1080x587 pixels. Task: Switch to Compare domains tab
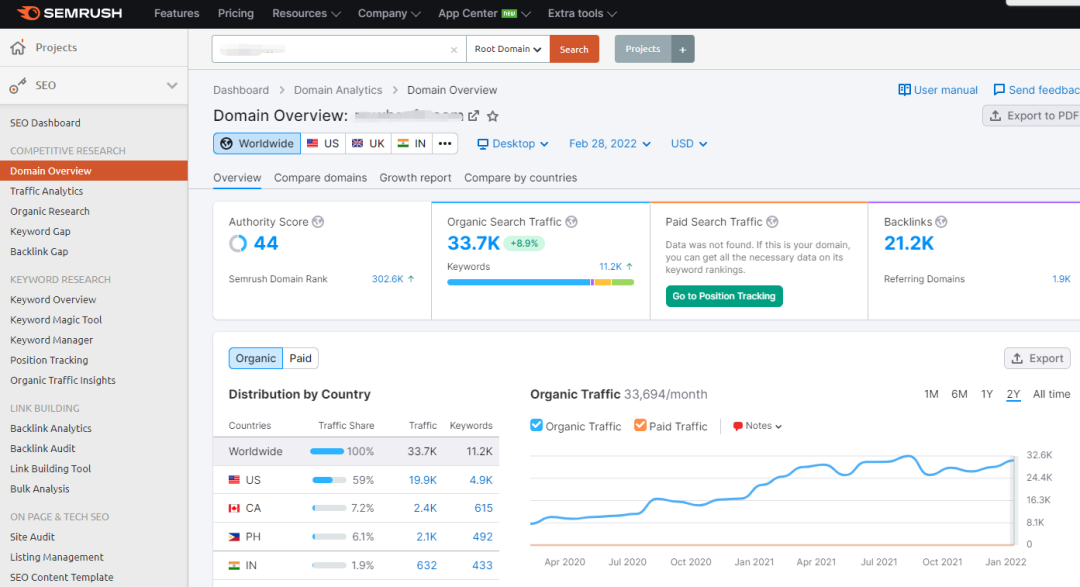pyautogui.click(x=320, y=178)
